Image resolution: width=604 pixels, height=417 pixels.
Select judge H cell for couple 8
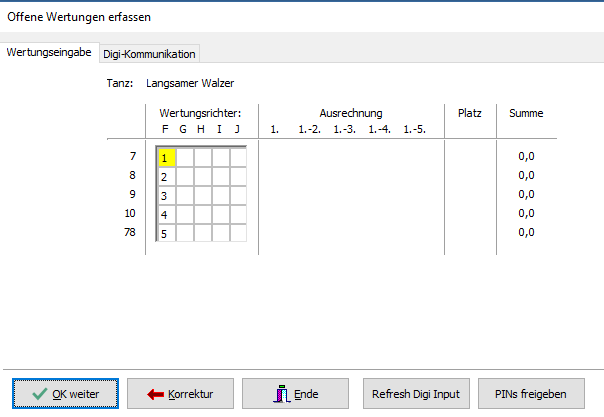pos(202,176)
